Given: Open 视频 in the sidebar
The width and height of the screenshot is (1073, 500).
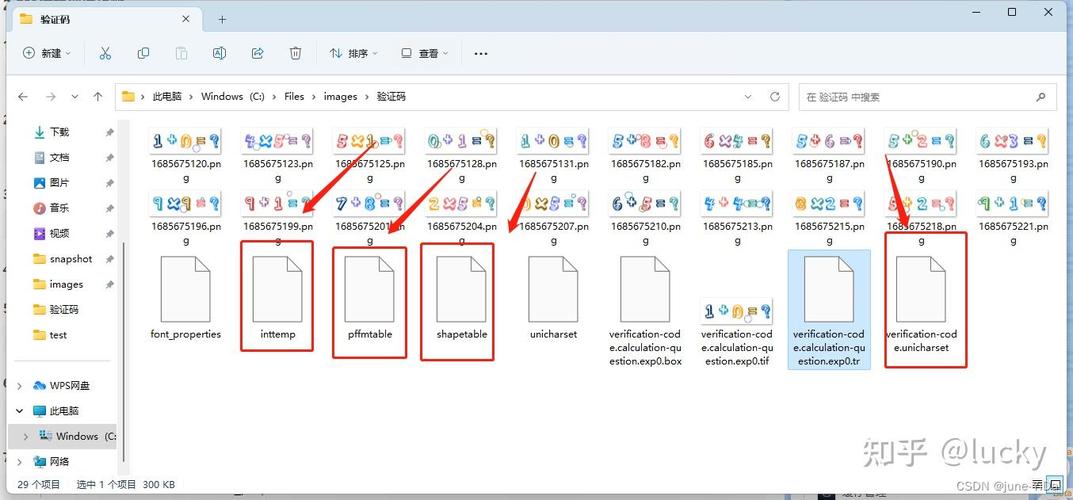Looking at the screenshot, I should coord(60,233).
